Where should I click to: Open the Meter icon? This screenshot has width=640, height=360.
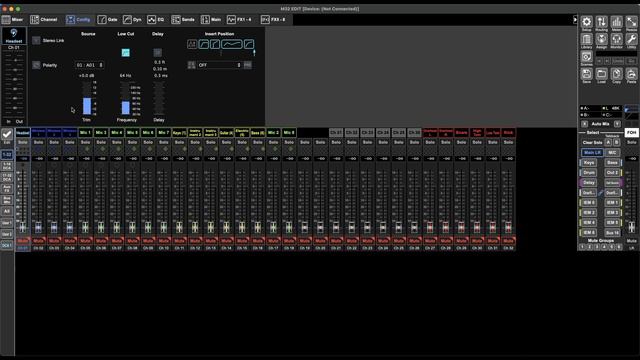pyautogui.click(x=616, y=22)
